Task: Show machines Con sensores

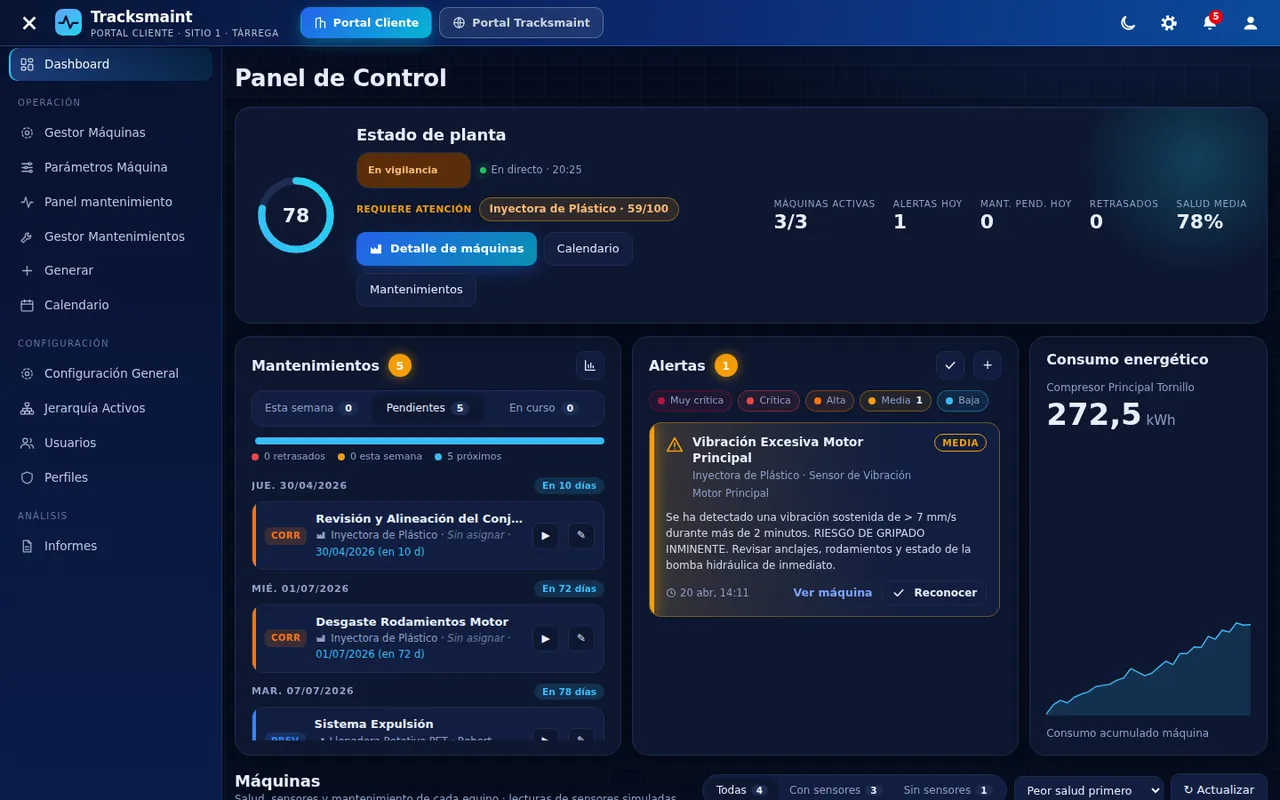Action: [835, 790]
